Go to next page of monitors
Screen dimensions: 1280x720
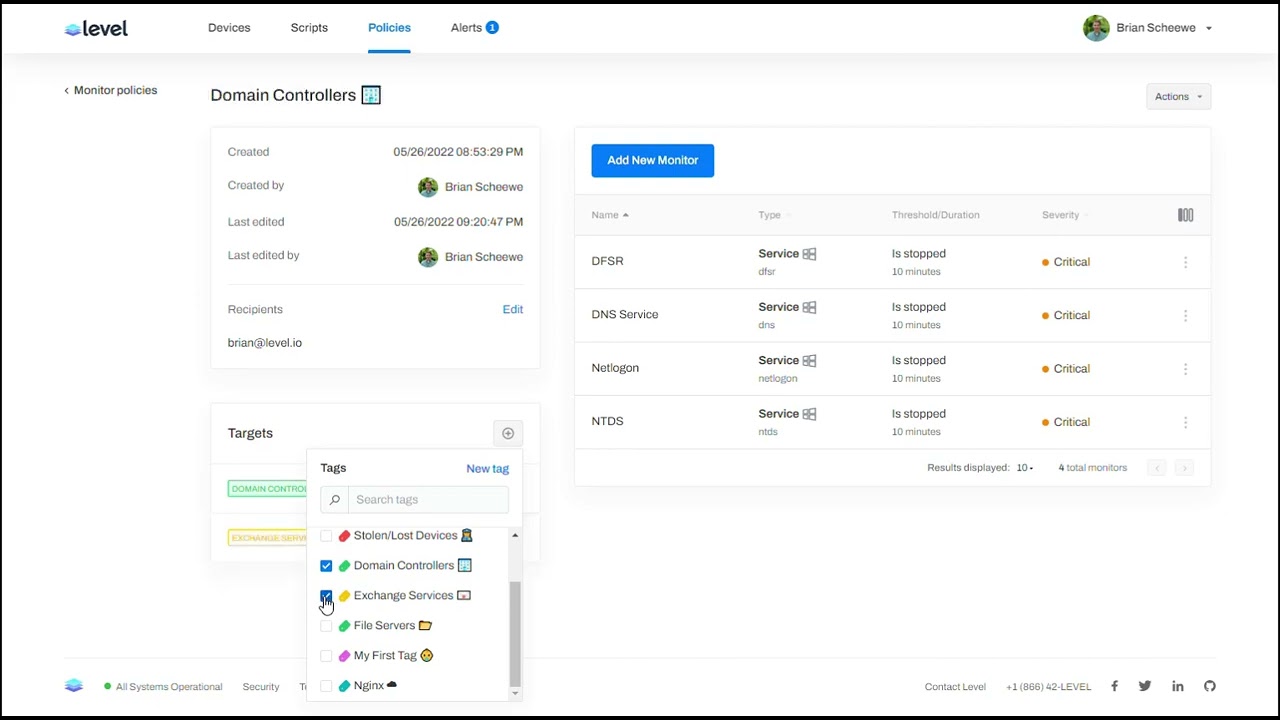point(1184,468)
